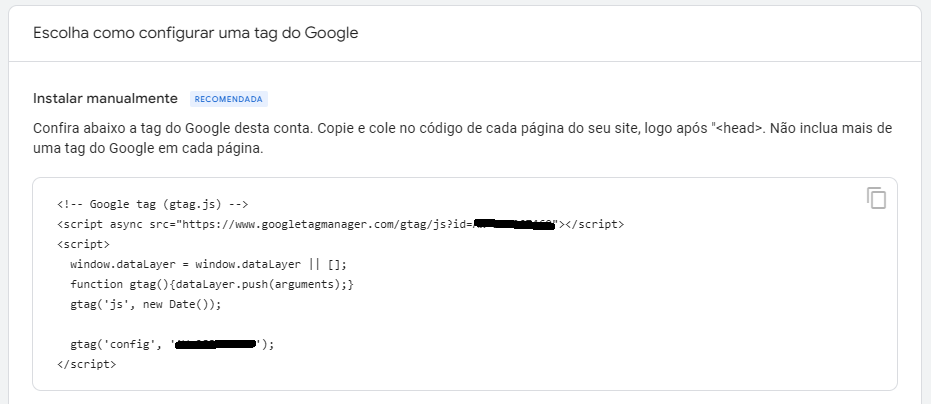This screenshot has height=404, width=931.
Task: Click the redacted ID in the script src
Action: [x=514, y=225]
